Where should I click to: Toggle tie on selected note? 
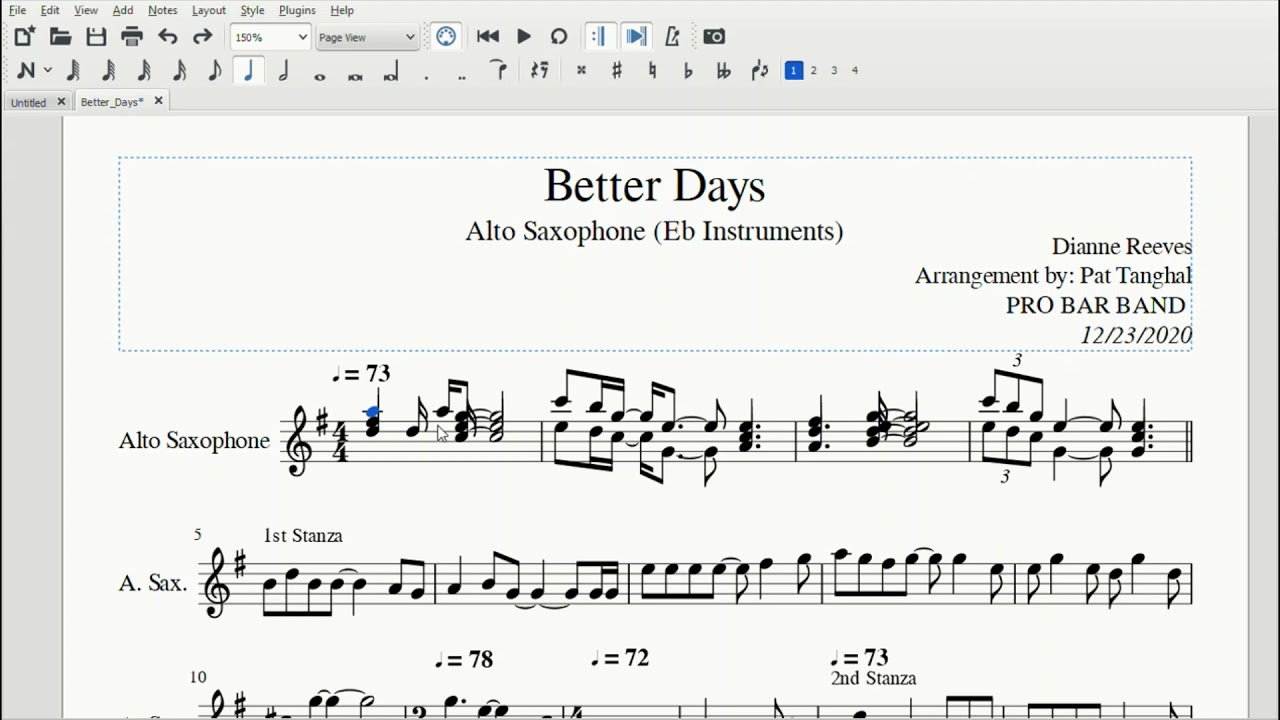(498, 71)
